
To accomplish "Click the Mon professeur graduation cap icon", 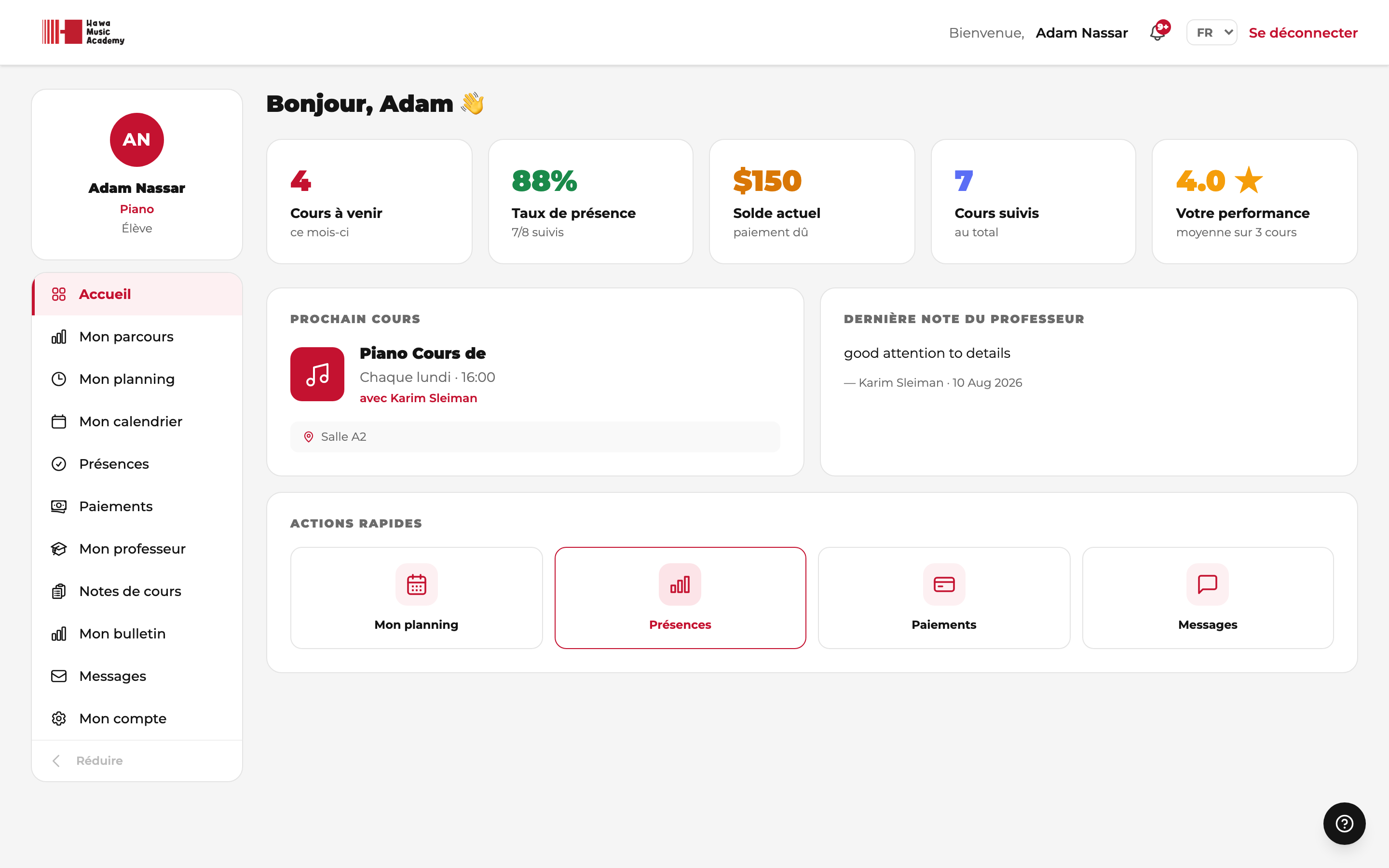I will pos(58,549).
